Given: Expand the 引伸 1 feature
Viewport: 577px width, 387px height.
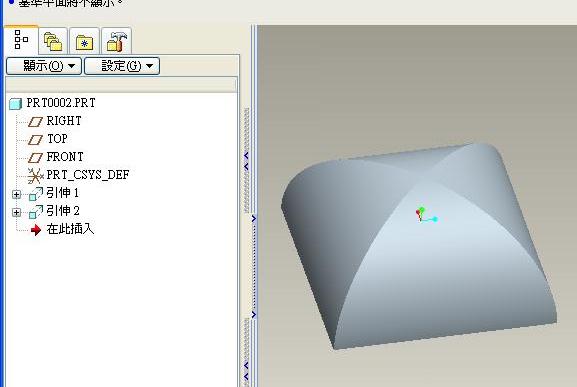Looking at the screenshot, I should pyautogui.click(x=16, y=194).
